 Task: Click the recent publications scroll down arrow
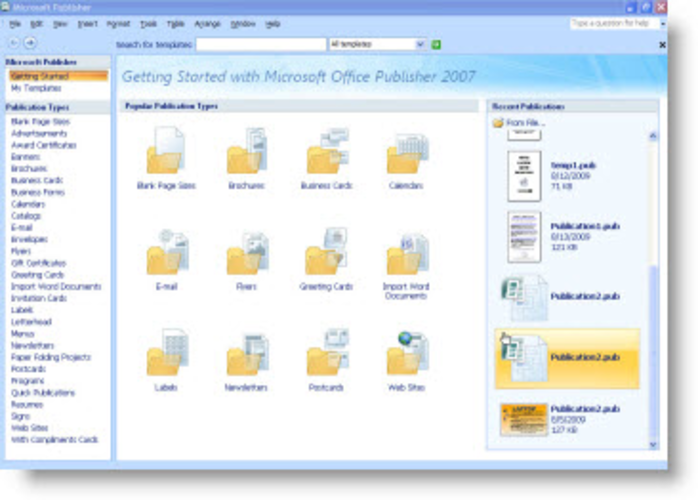pos(653,444)
